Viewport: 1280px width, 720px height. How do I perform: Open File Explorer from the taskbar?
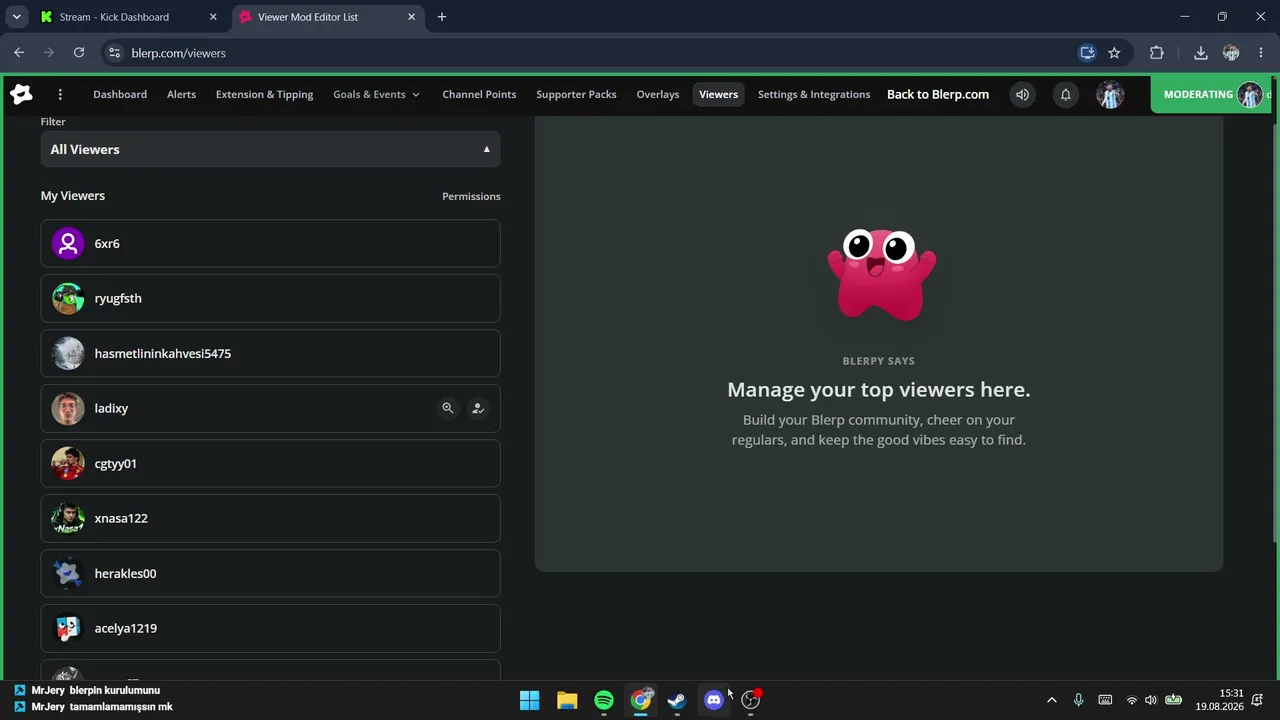(x=567, y=700)
